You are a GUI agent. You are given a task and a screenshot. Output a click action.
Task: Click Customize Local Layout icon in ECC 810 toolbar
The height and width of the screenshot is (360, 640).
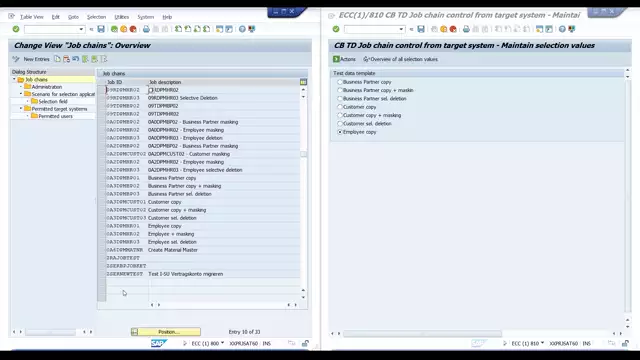coord(571,29)
